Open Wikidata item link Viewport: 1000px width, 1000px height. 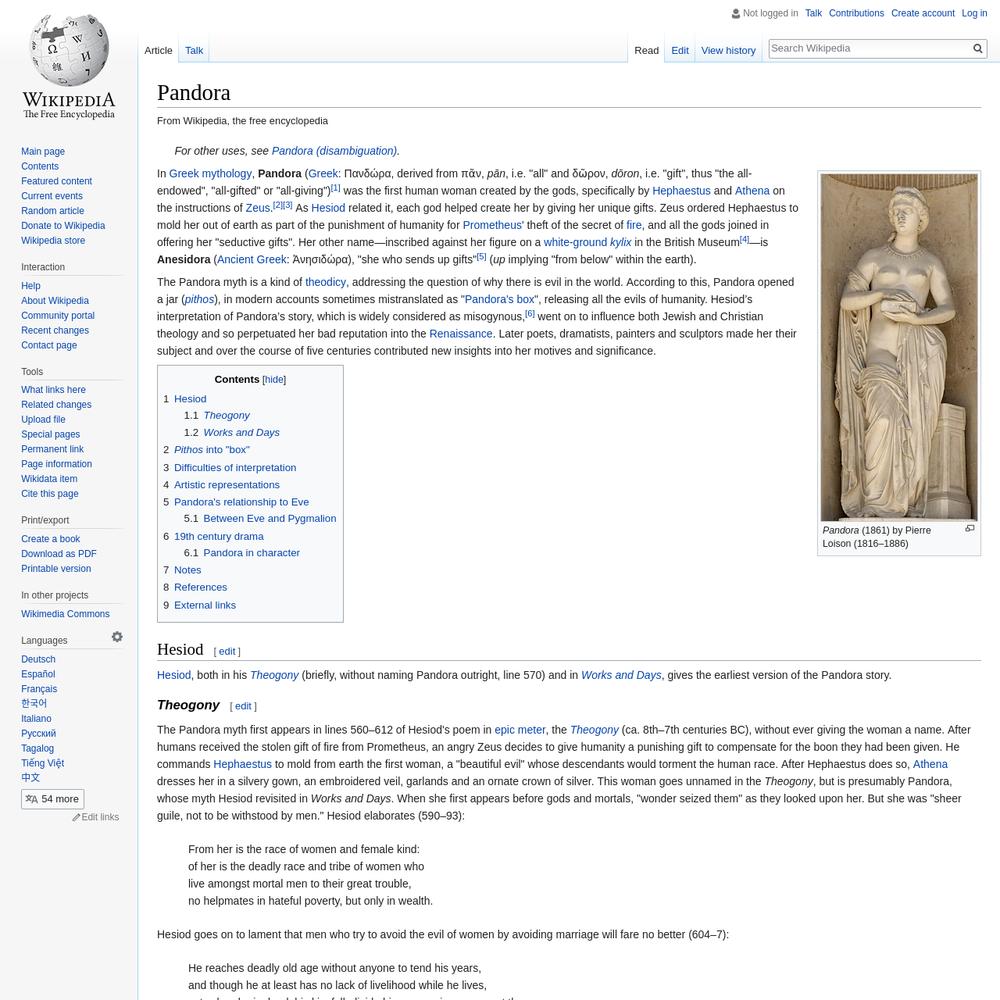tap(49, 479)
